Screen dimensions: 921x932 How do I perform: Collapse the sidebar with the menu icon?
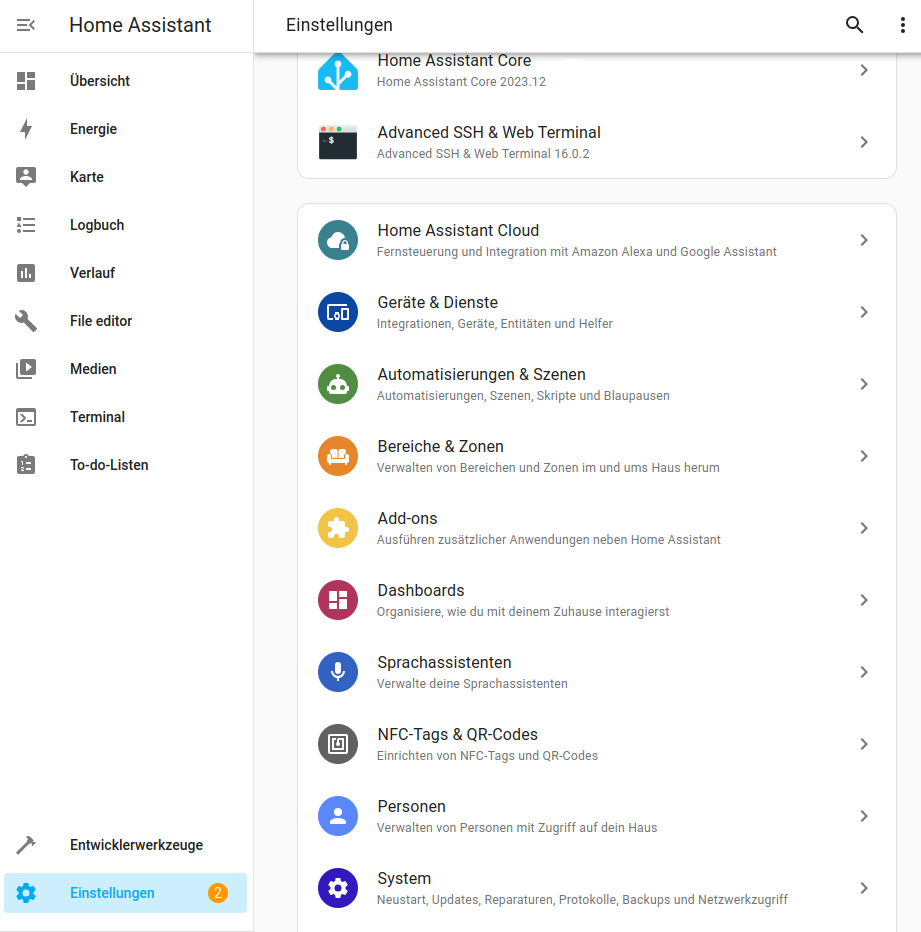pos(26,25)
